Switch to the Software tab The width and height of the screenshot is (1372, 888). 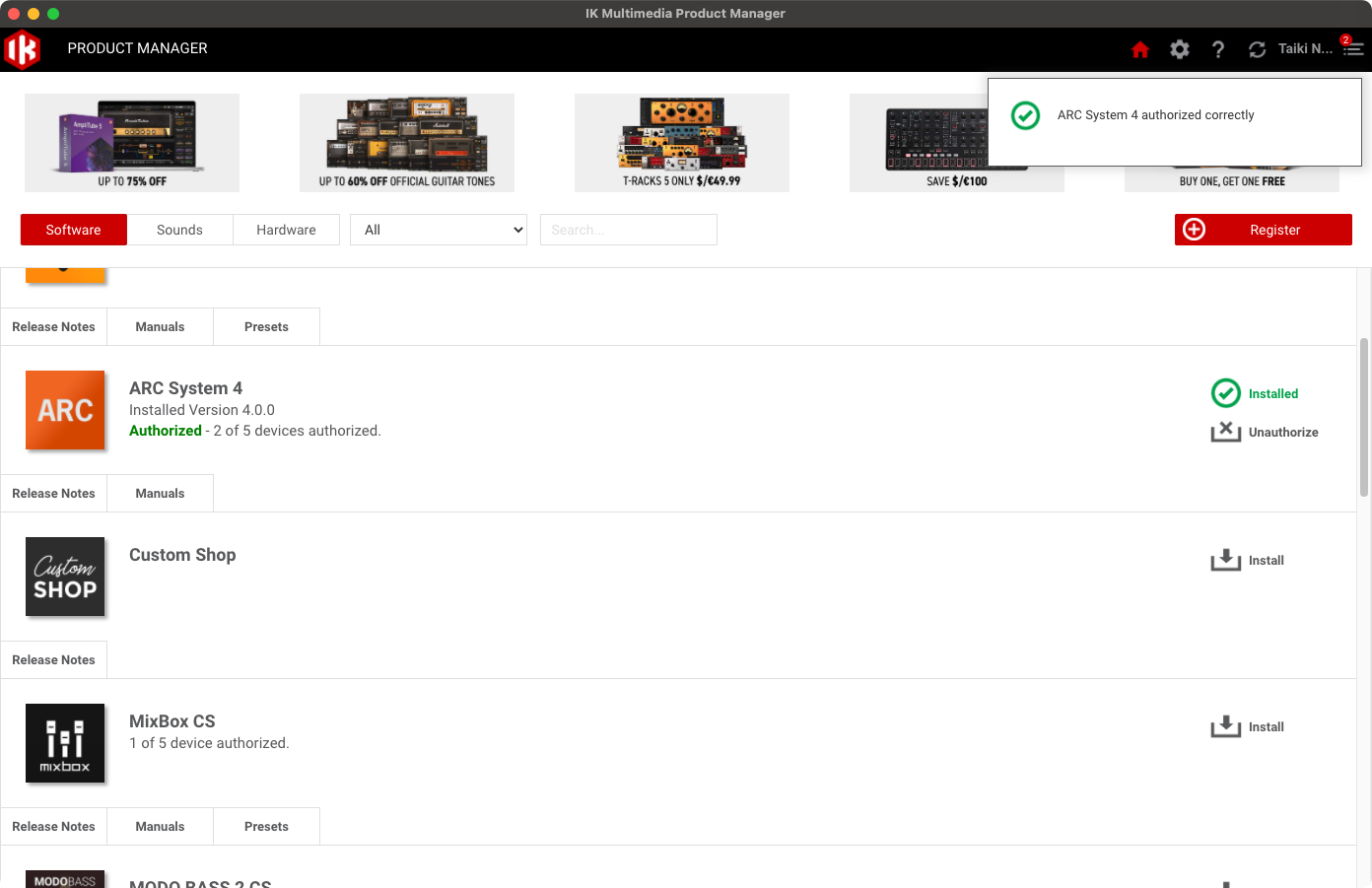[x=74, y=230]
